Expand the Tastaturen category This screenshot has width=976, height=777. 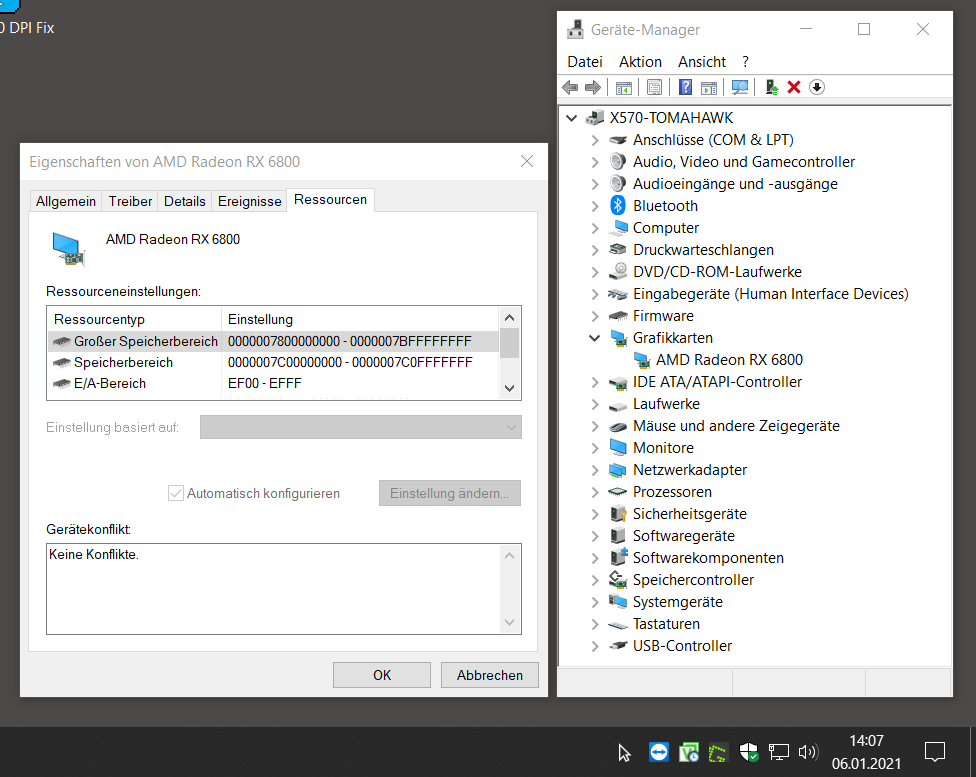(595, 624)
